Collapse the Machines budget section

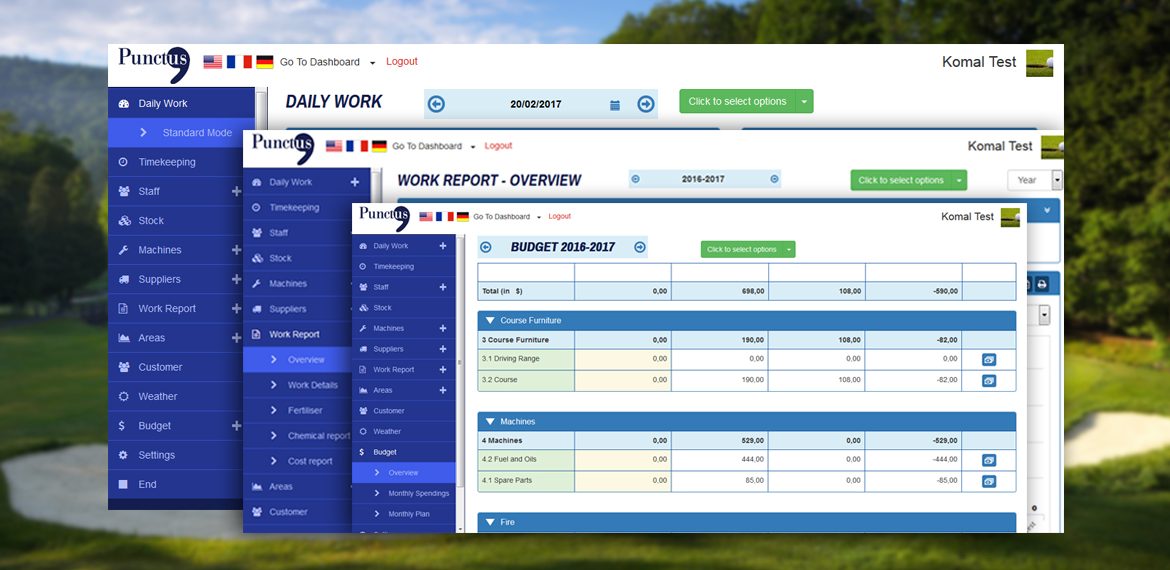(x=490, y=422)
